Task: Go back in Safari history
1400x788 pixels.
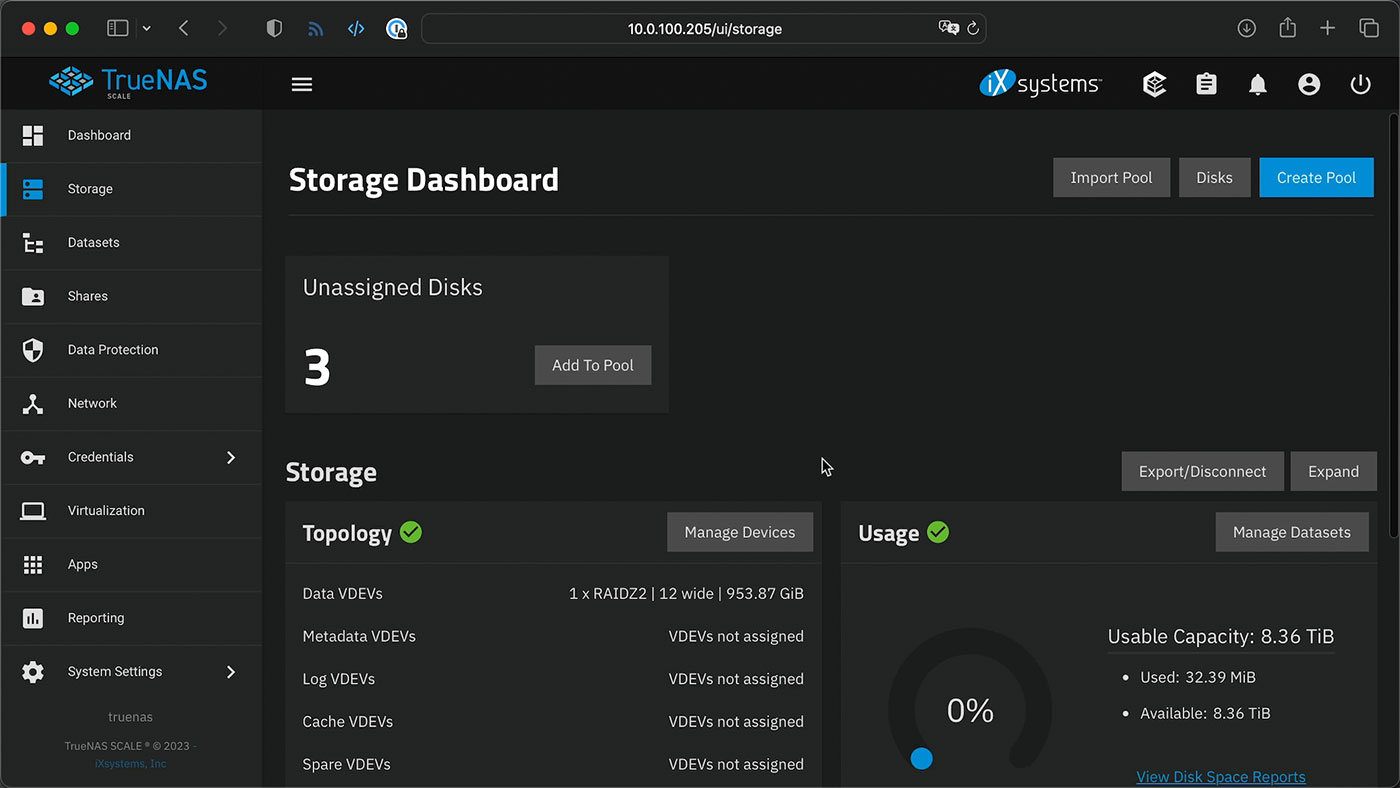Action: pyautogui.click(x=183, y=28)
